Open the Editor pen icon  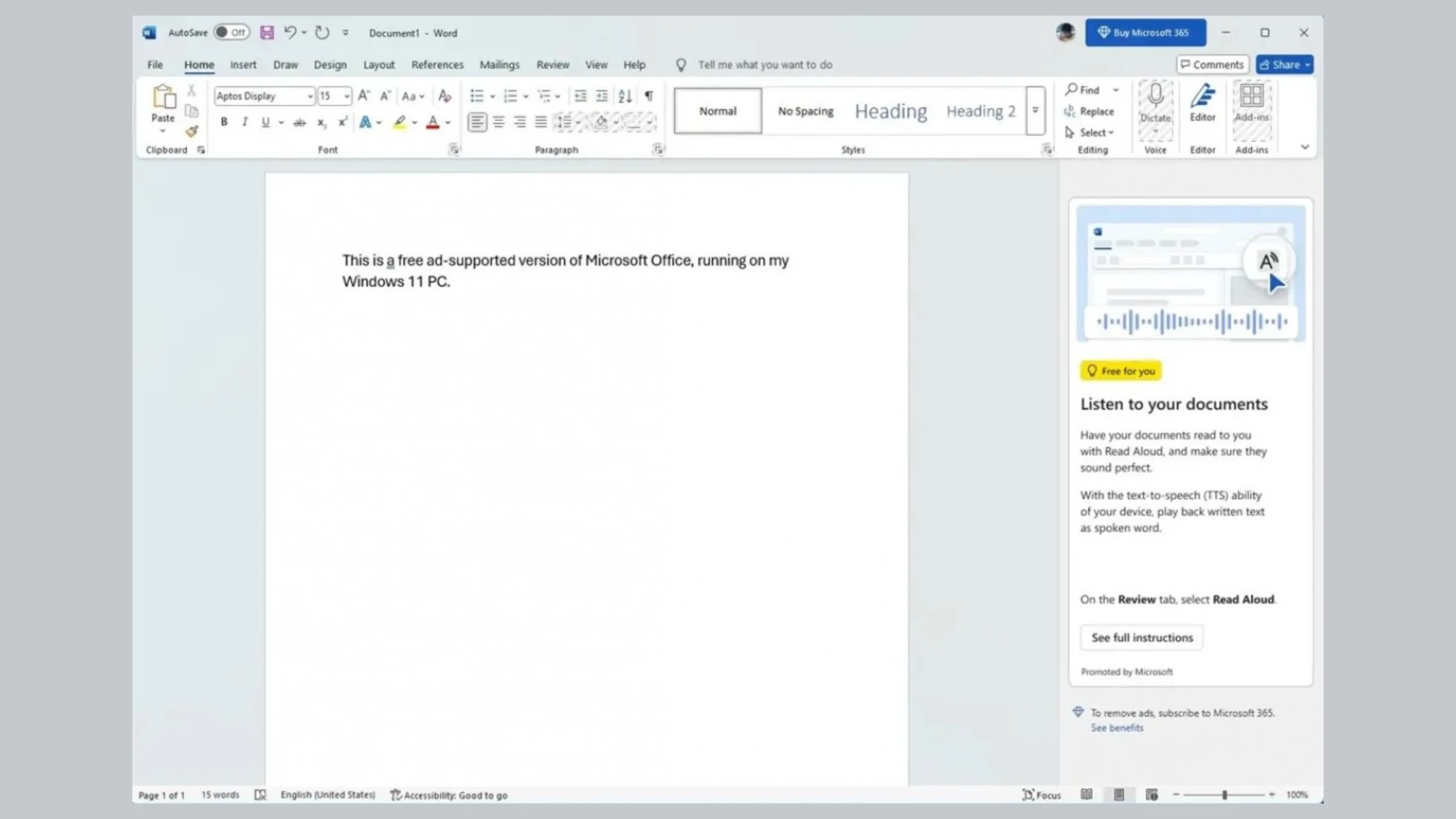1202,96
